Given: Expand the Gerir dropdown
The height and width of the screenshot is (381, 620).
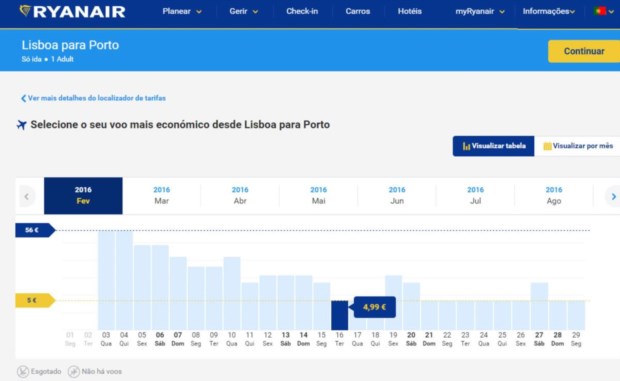Looking at the screenshot, I should (244, 11).
